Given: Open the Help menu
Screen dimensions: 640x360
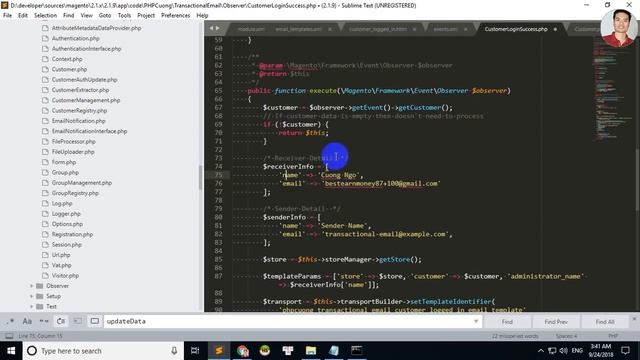Looking at the screenshot, I should click(202, 15).
